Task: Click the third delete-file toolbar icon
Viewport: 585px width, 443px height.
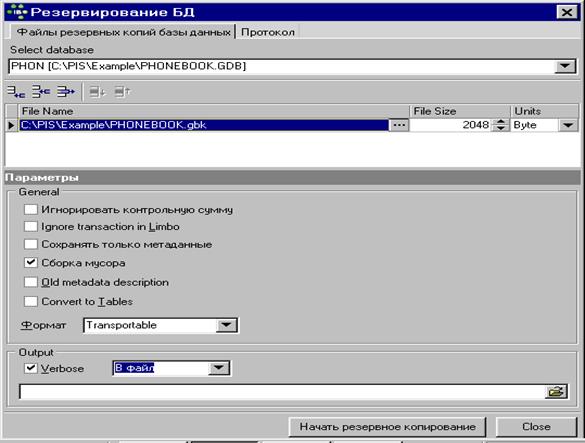Action: tap(66, 91)
